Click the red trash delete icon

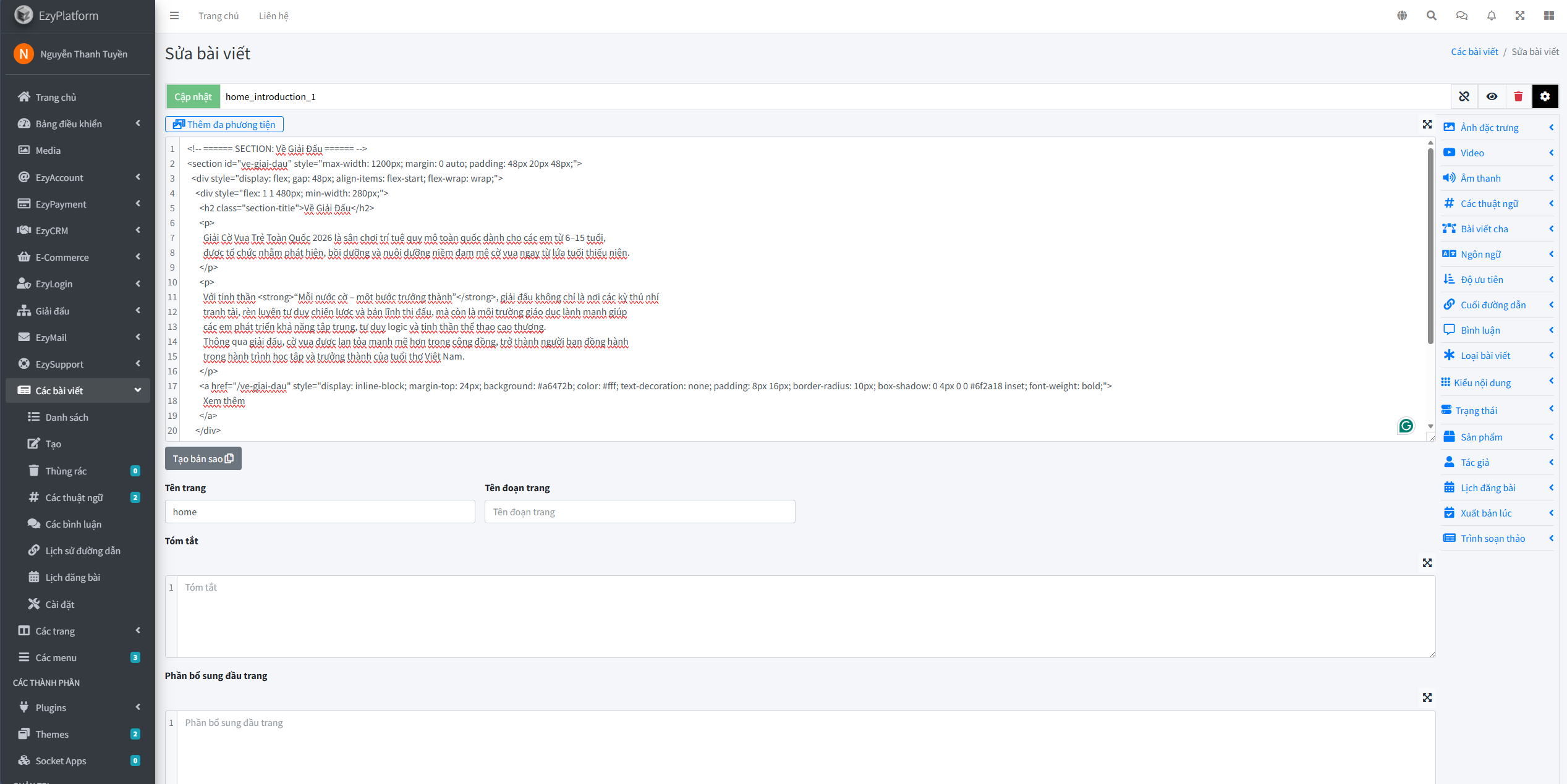click(x=1518, y=96)
